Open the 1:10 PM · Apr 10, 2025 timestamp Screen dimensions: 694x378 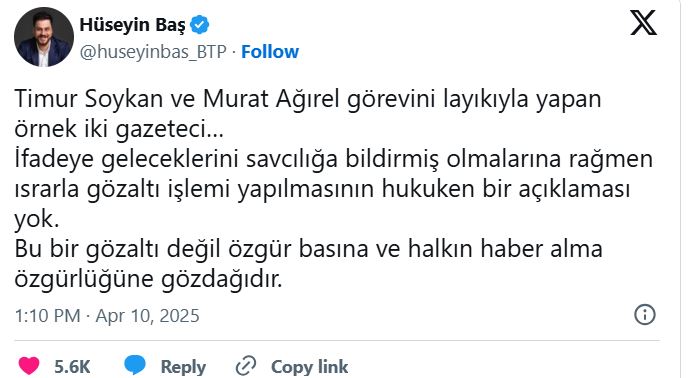tap(107, 316)
